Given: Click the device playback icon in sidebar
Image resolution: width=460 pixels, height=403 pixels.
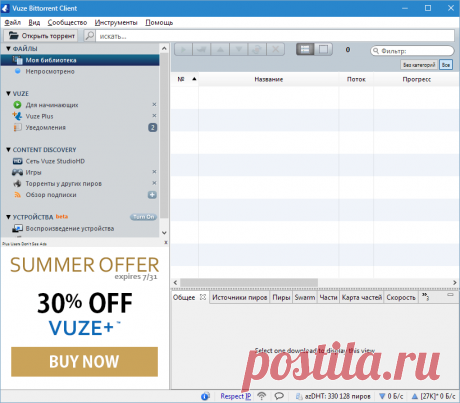Looking at the screenshot, I should pyautogui.click(x=17, y=229).
